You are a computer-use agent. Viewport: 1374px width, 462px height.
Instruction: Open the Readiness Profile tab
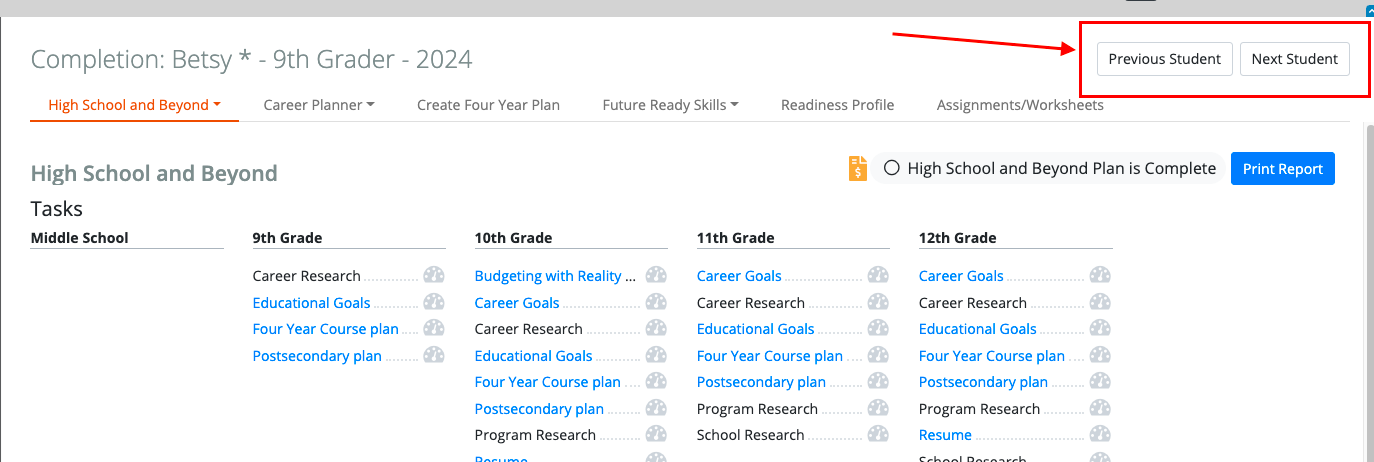coord(838,105)
